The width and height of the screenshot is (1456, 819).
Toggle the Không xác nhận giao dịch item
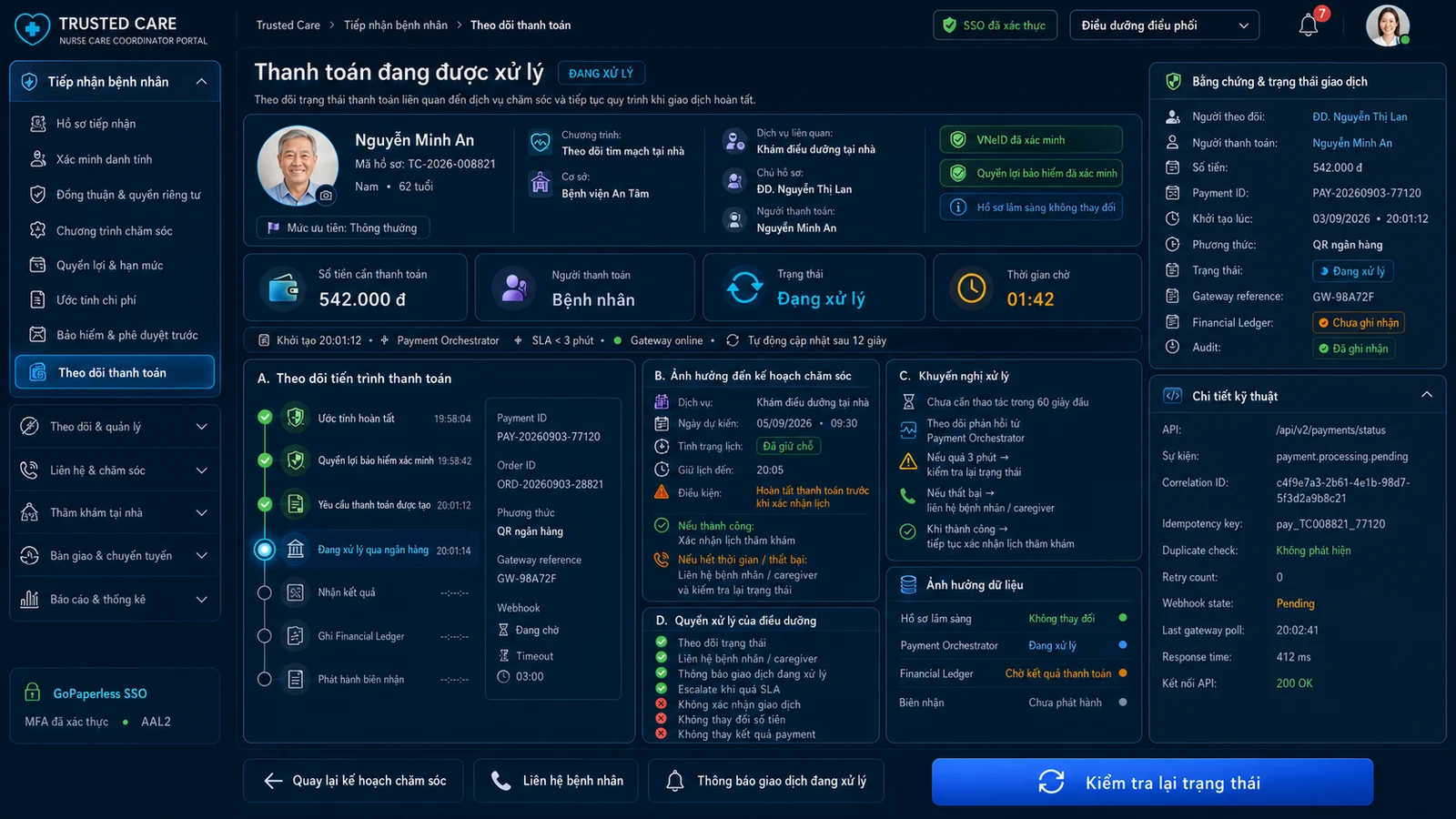662,703
